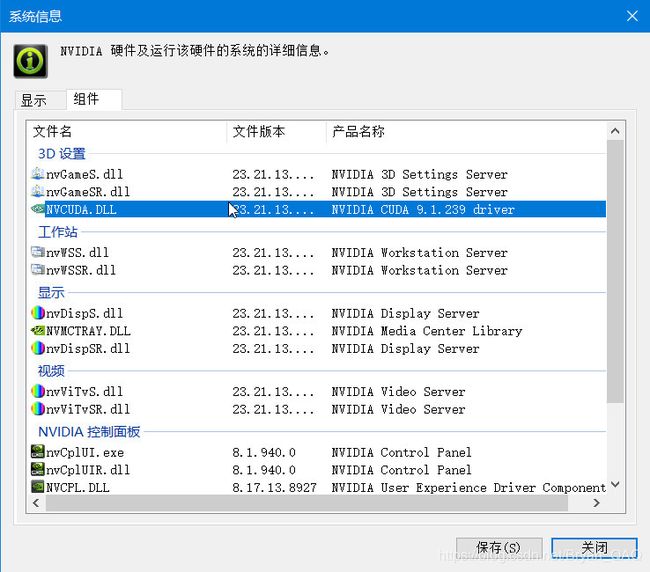Click the nvWSSR.dll workstation icon

(38, 270)
